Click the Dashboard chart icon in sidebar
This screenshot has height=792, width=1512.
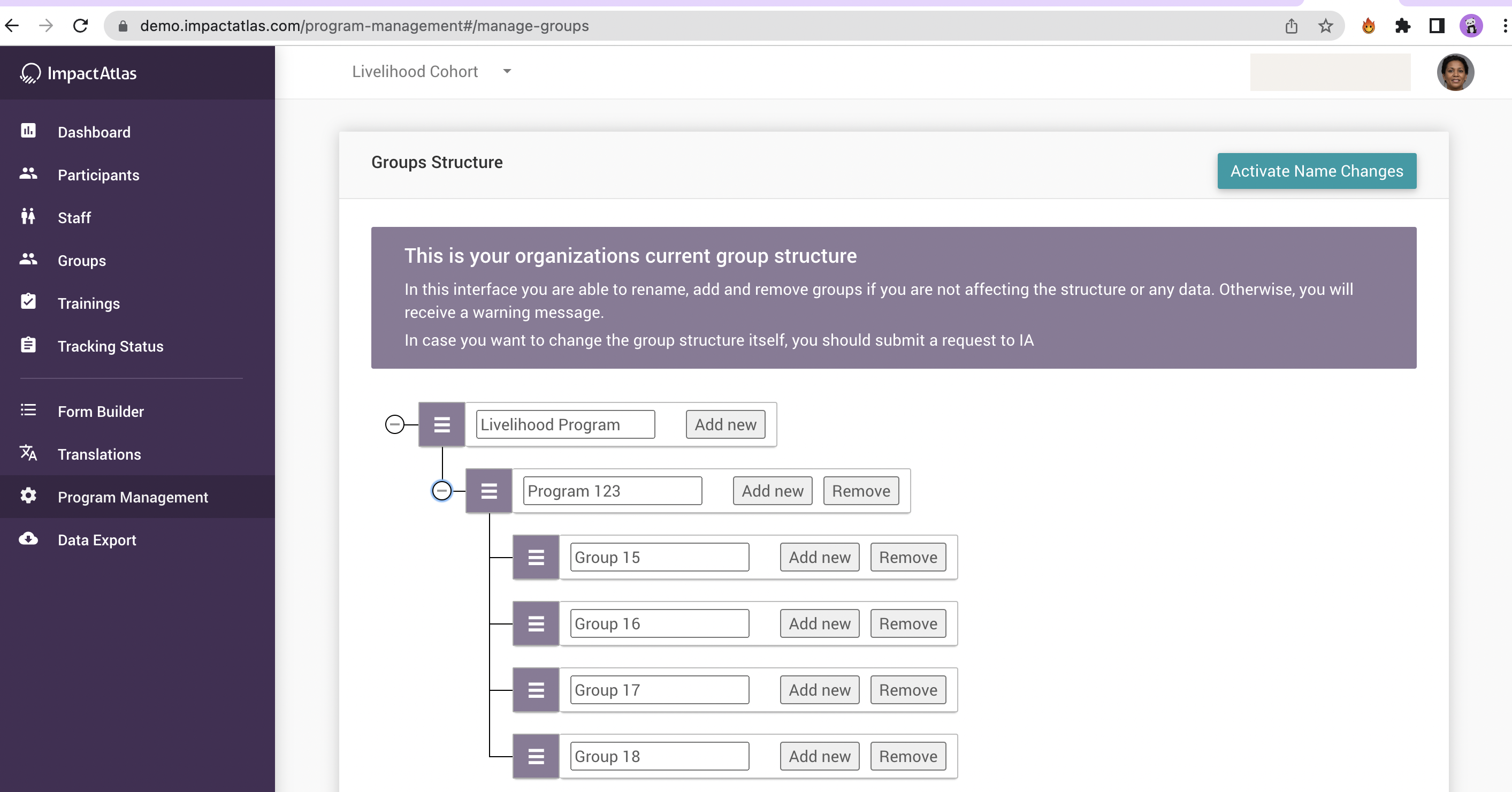[28, 131]
